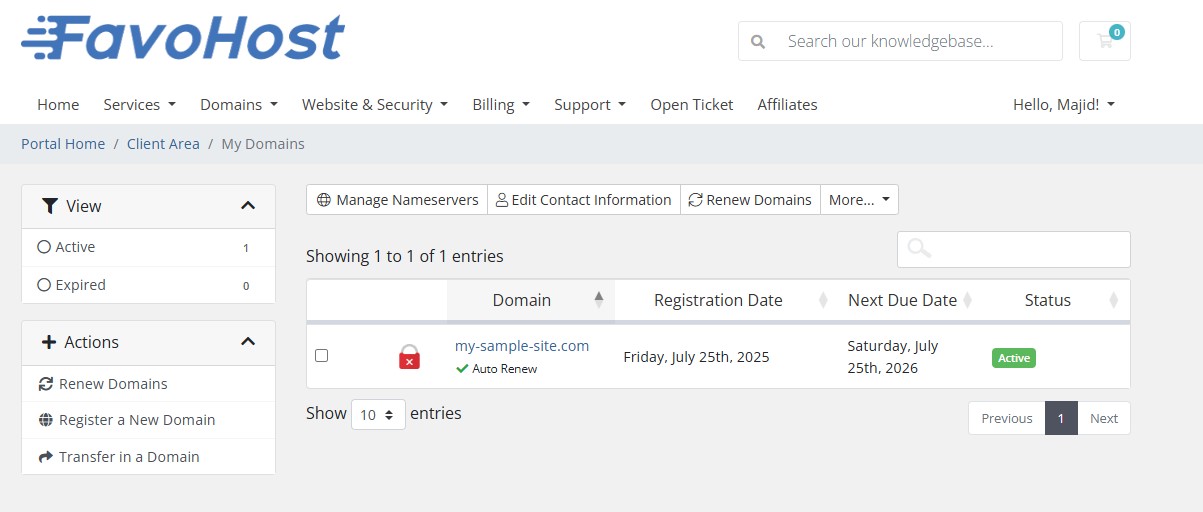Click the magnifier icon in knowledgebase search
The image size is (1203, 512).
pos(758,42)
